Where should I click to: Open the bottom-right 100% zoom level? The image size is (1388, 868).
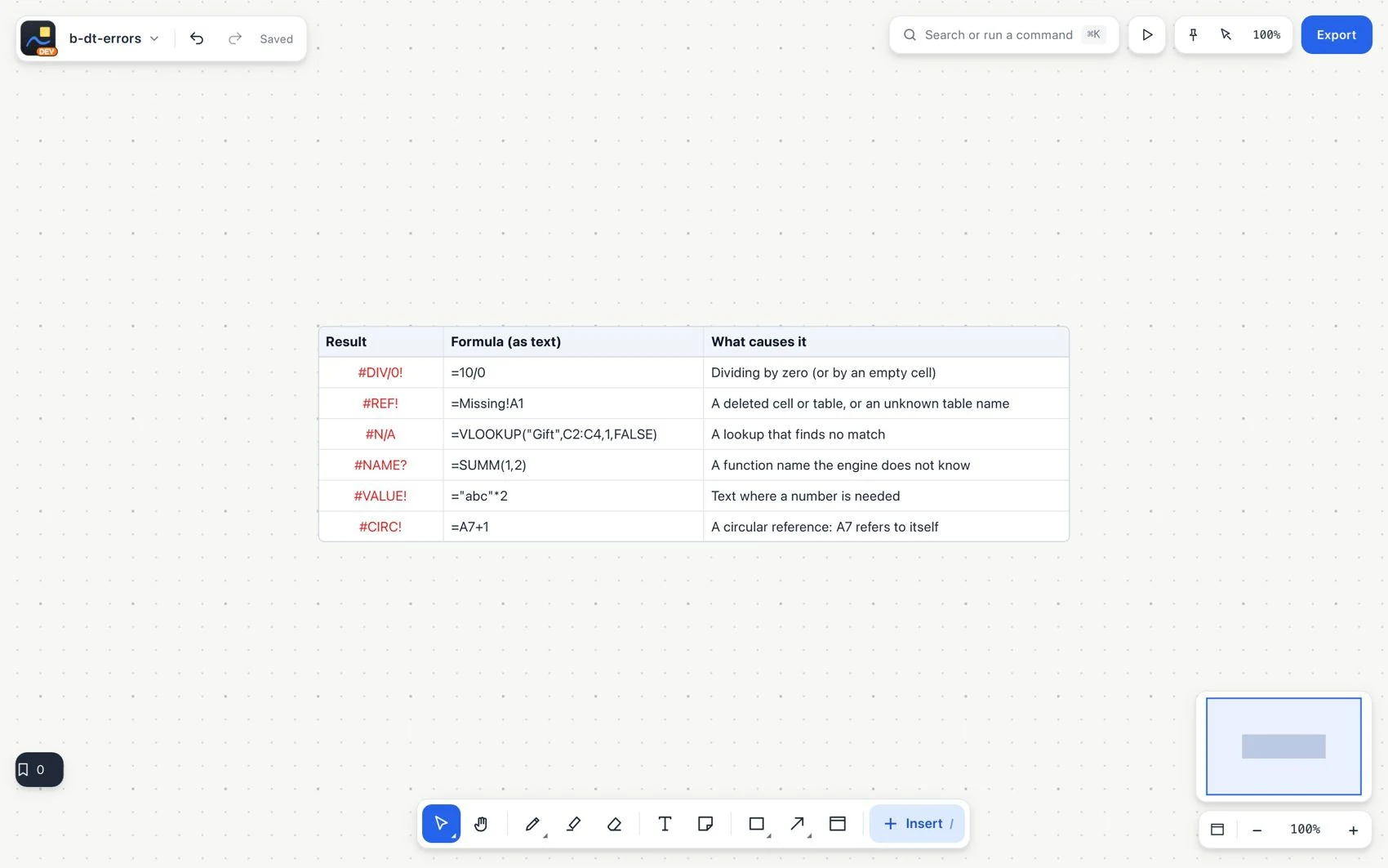tap(1305, 830)
